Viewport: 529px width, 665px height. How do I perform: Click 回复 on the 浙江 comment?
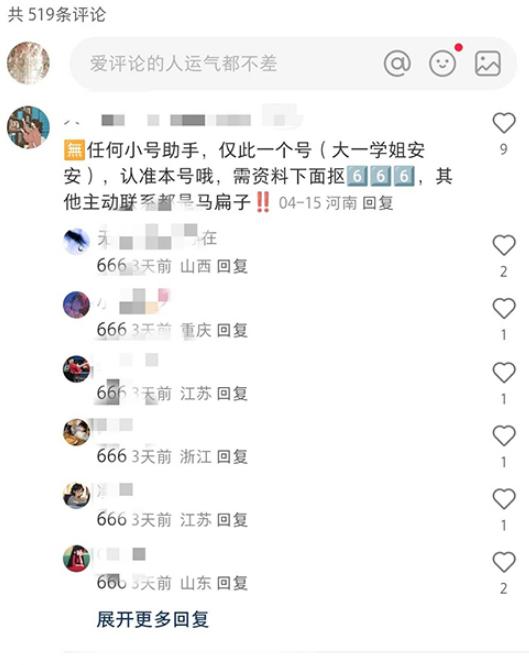[x=232, y=456]
